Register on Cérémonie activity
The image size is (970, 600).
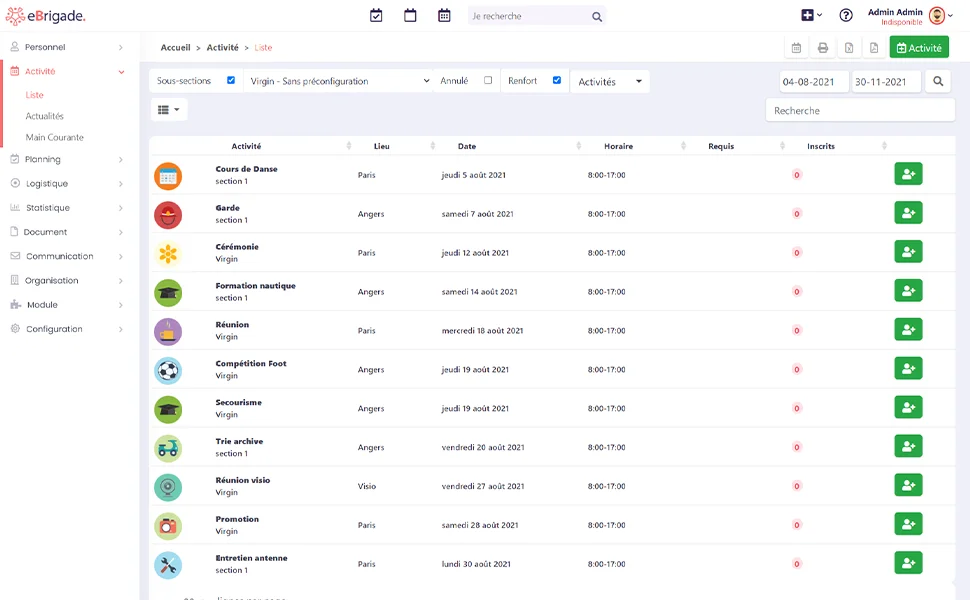(908, 252)
